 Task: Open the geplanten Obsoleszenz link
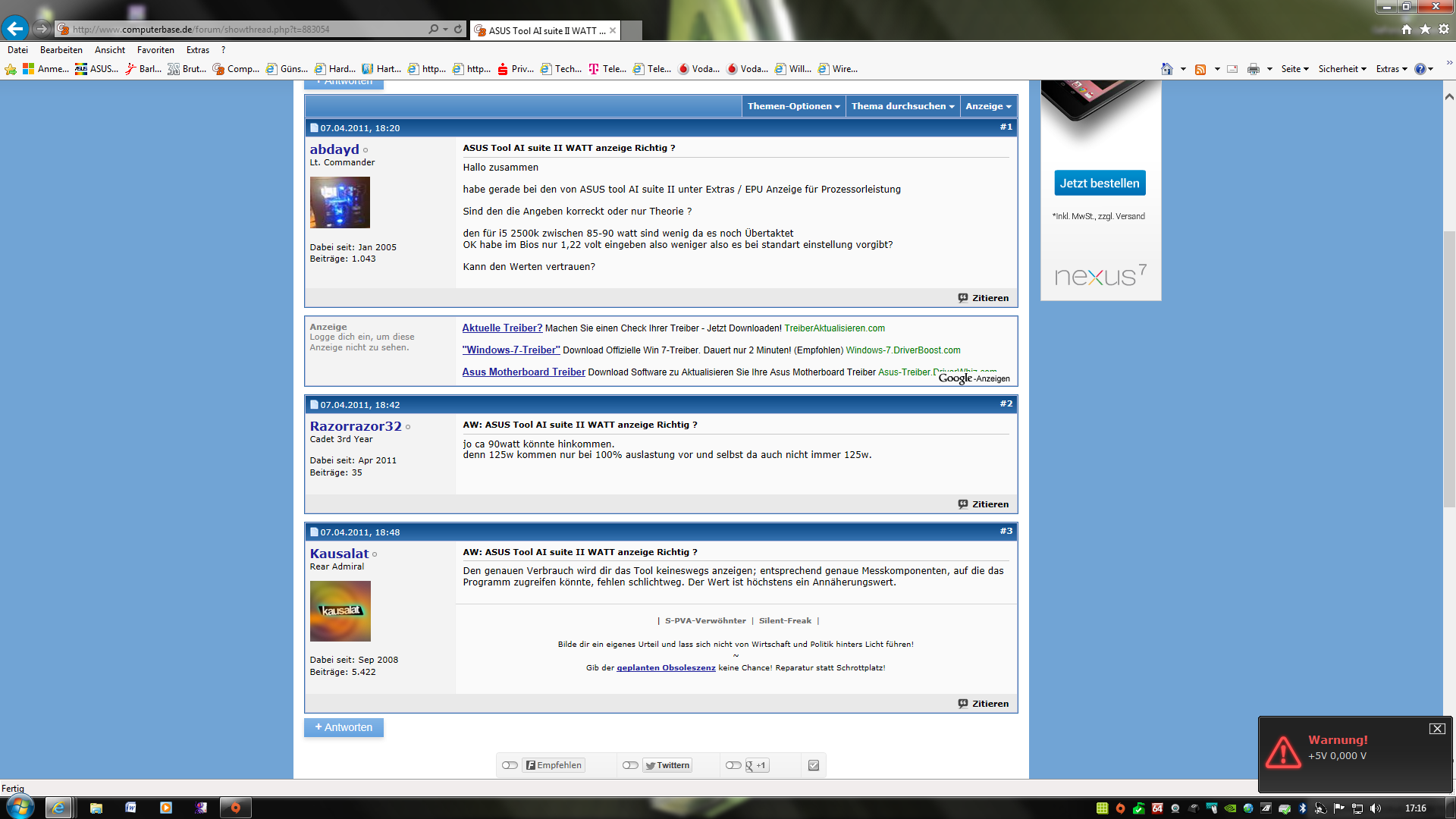click(x=666, y=668)
